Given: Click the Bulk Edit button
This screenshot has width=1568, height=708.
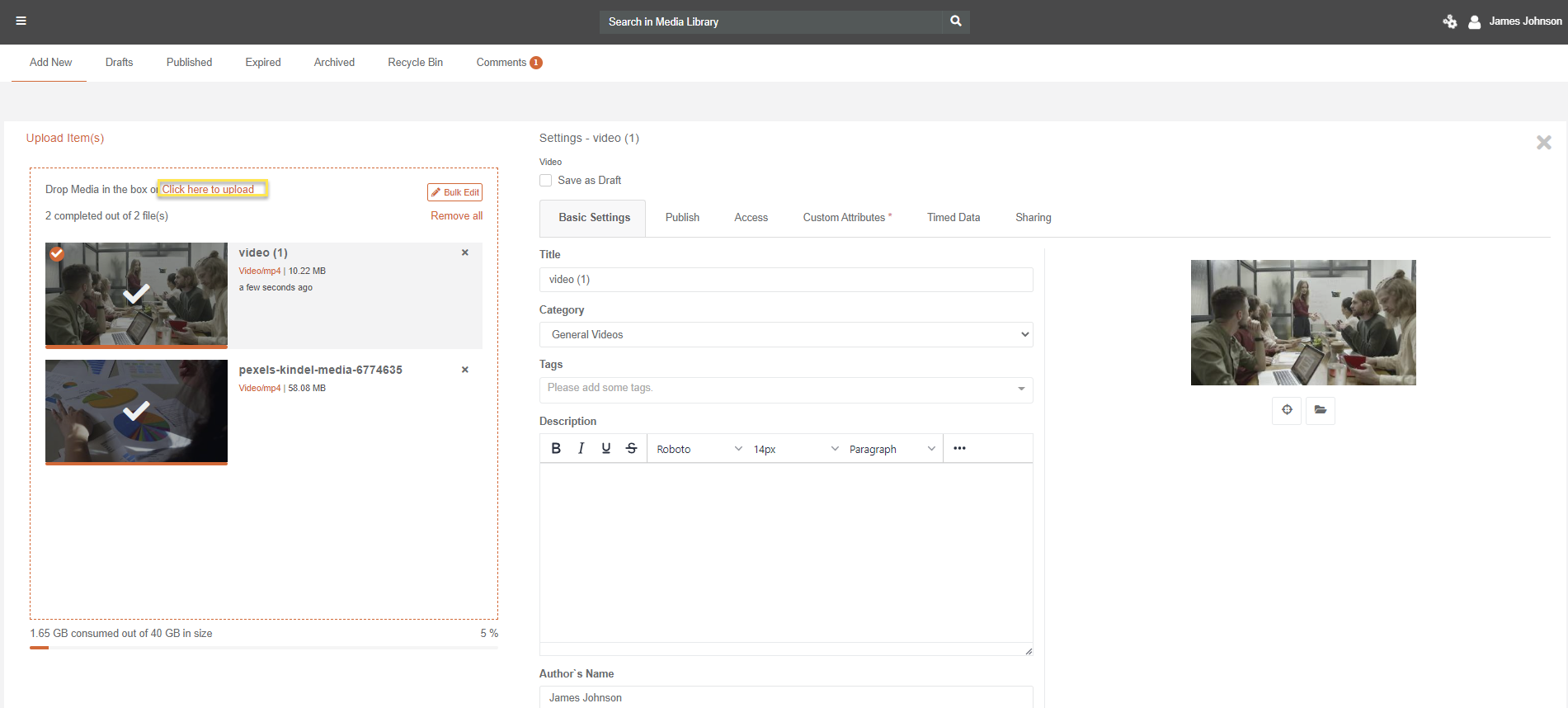Looking at the screenshot, I should (454, 192).
